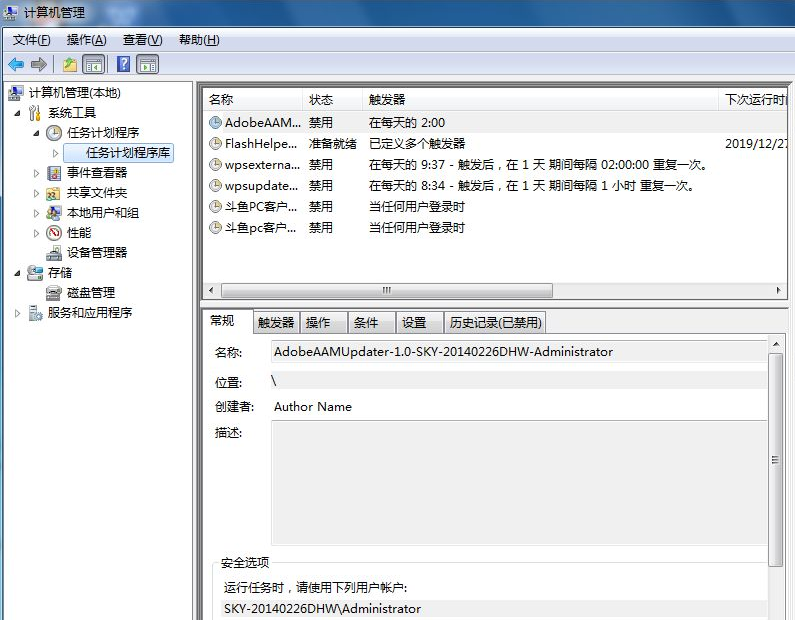Toggle the Show/Hide Console Tree icon
The width and height of the screenshot is (795, 620).
[93, 65]
